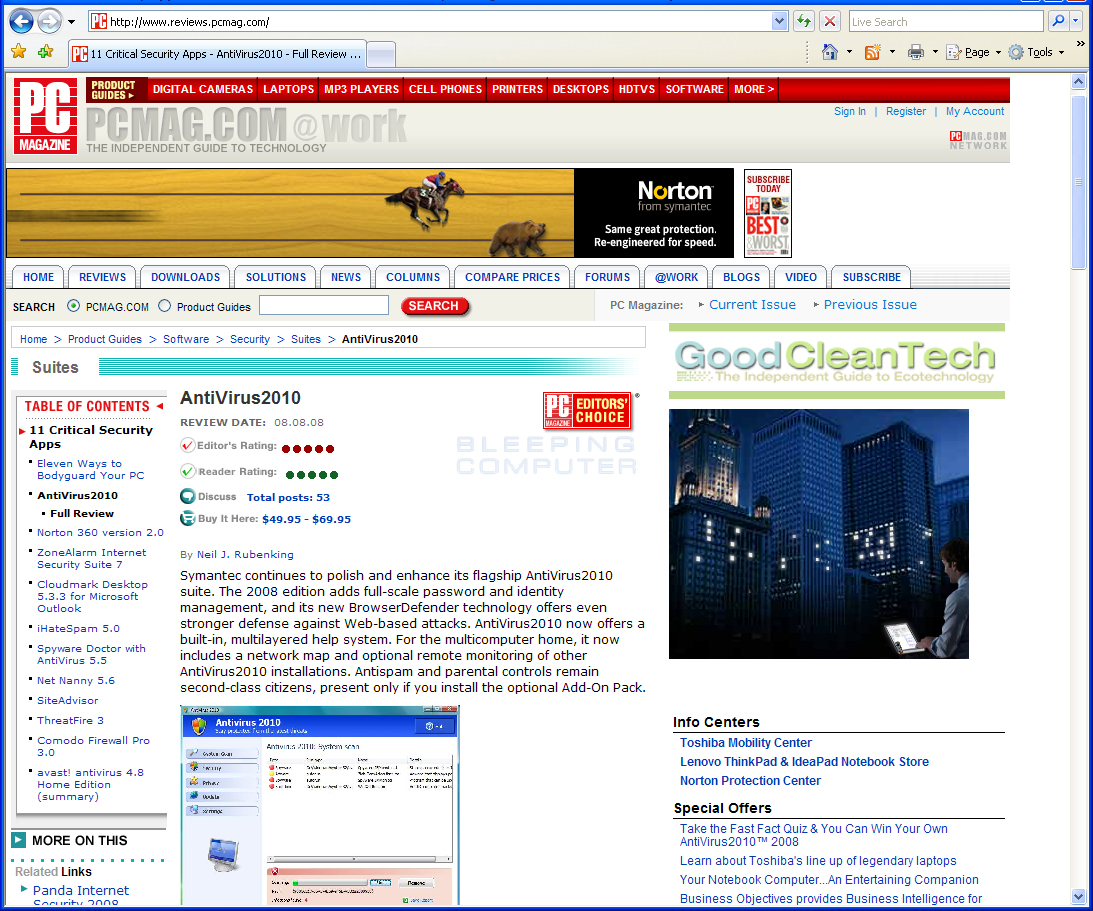Click the Add to Favorites icon
This screenshot has width=1093, height=911.
pos(46,52)
